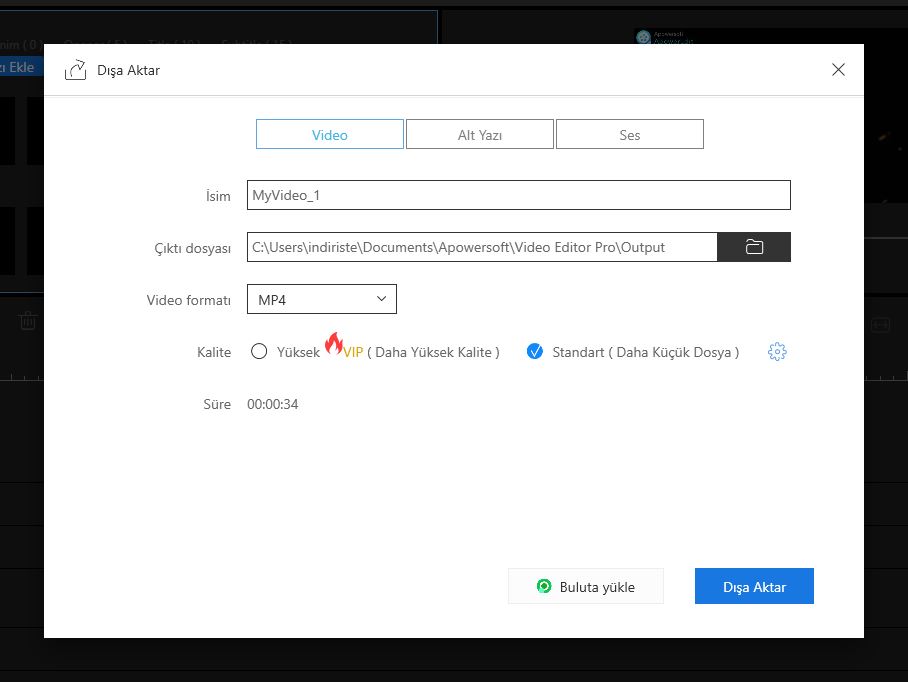Viewport: 908px width, 682px height.
Task: Click the Buluta yükle button
Action: click(x=585, y=586)
